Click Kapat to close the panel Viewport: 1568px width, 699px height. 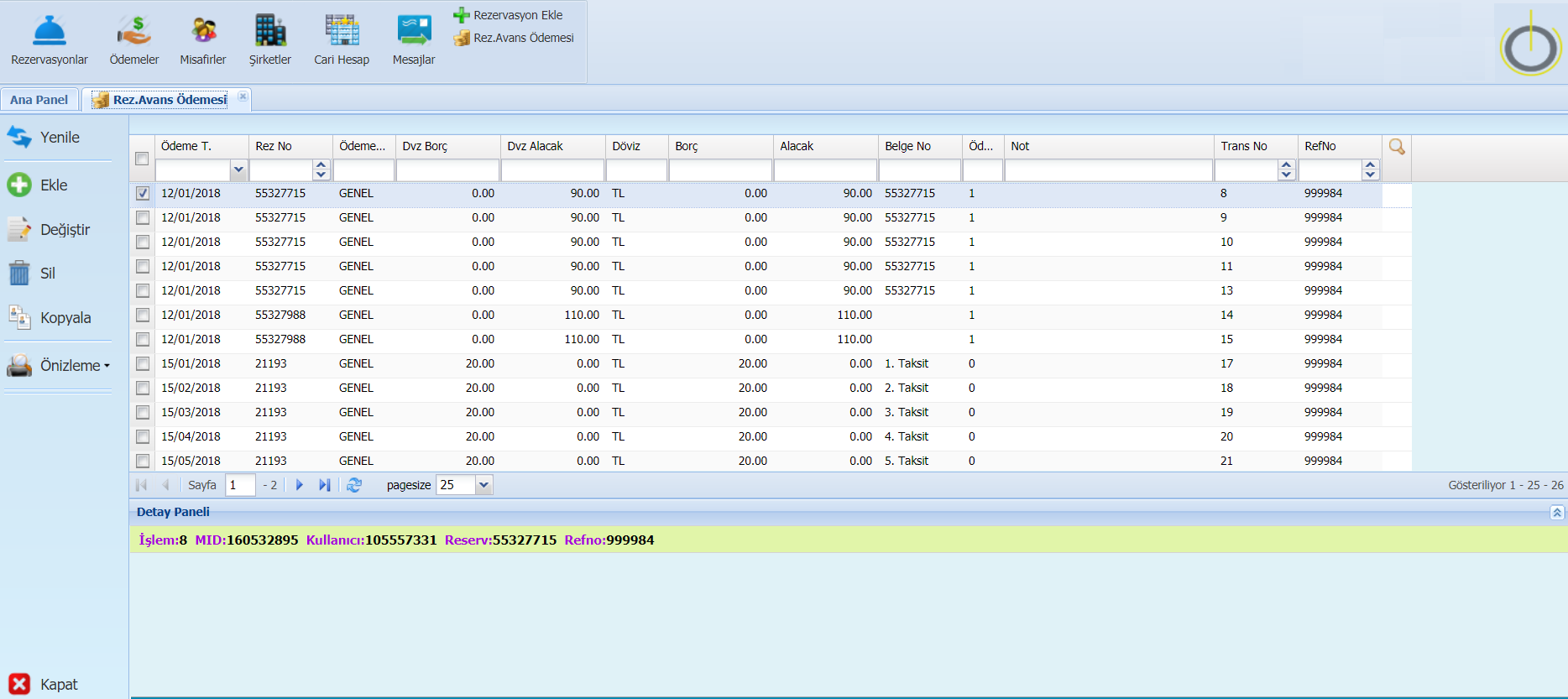44,684
